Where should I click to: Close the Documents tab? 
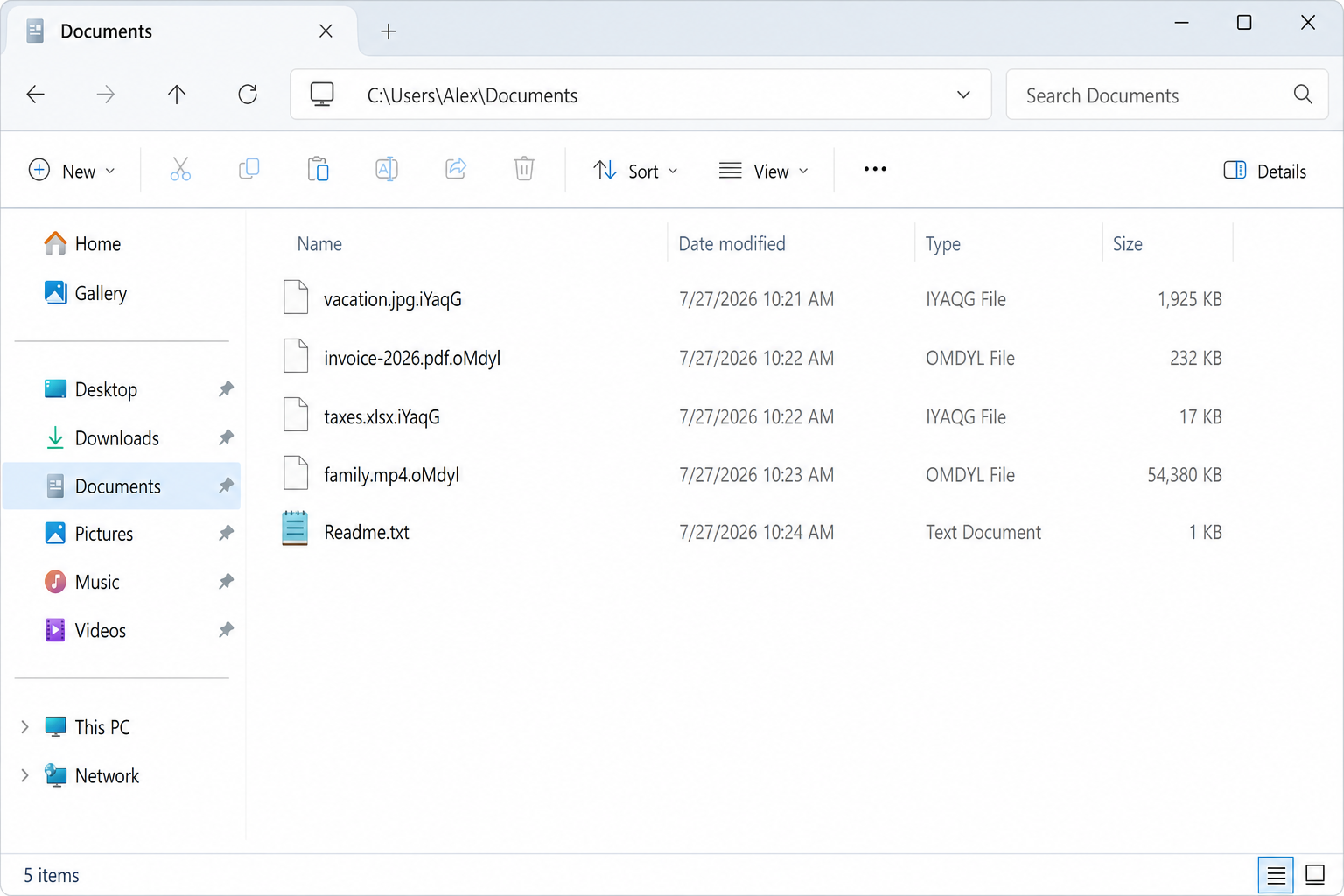(x=325, y=31)
